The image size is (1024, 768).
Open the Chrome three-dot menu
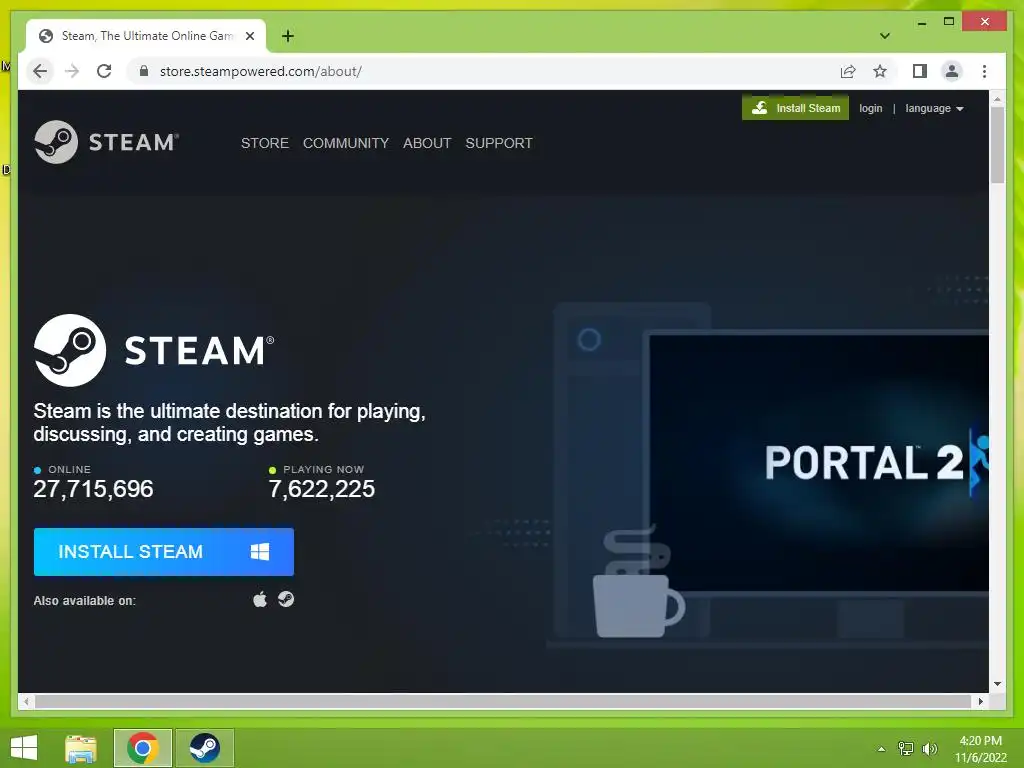coord(984,71)
